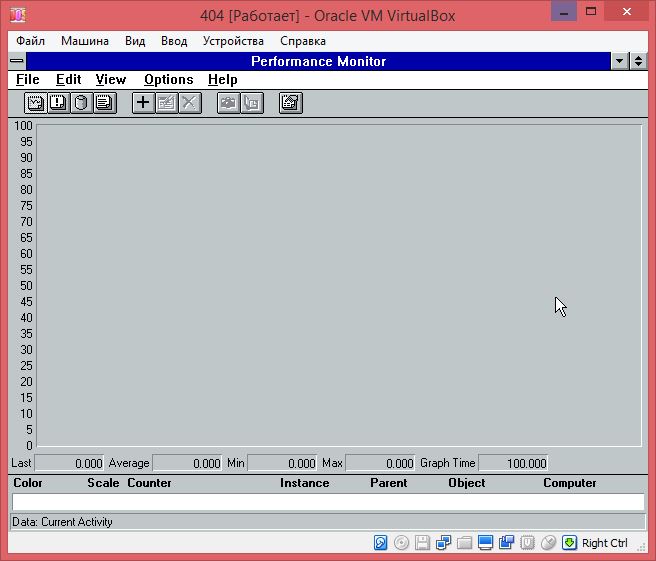Open the Машина menu in VirtualBox
The width and height of the screenshot is (656, 561).
[x=85, y=41]
